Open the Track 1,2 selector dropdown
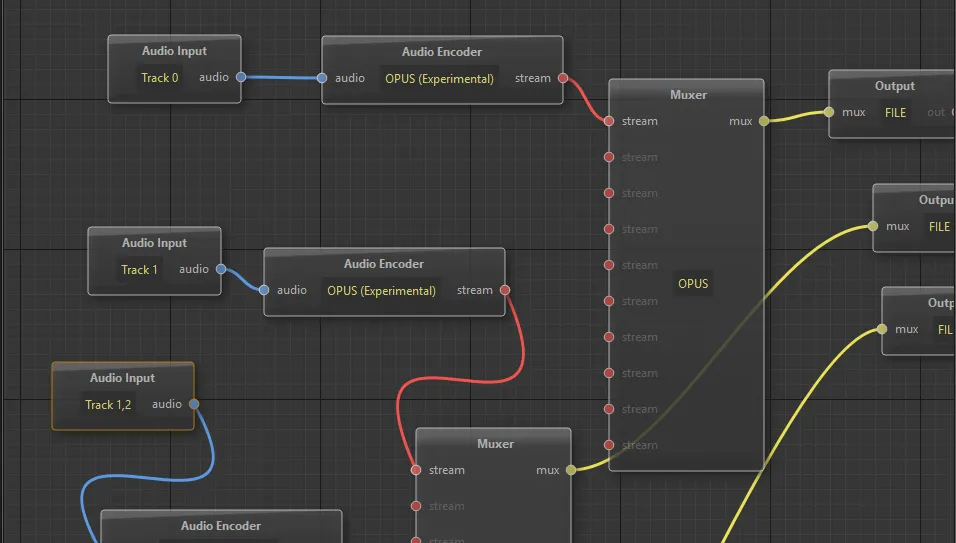Viewport: 956px width, 543px height. (x=108, y=404)
